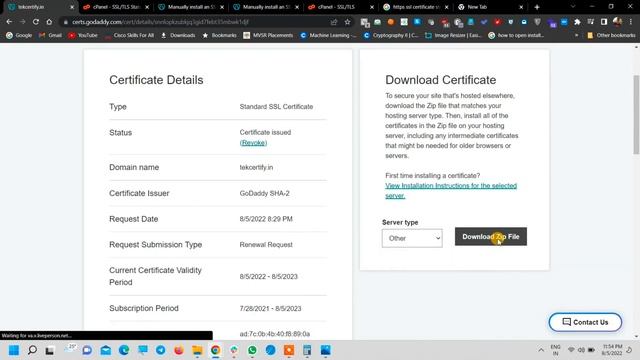The image size is (640, 360).
Task: Launch Microsoft Edge from the taskbar
Action: pos(124,350)
